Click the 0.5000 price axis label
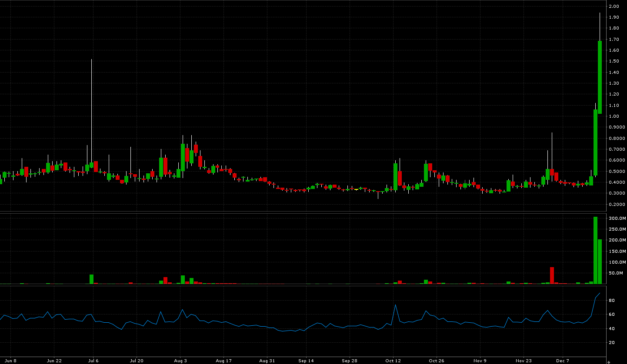 click(617, 171)
